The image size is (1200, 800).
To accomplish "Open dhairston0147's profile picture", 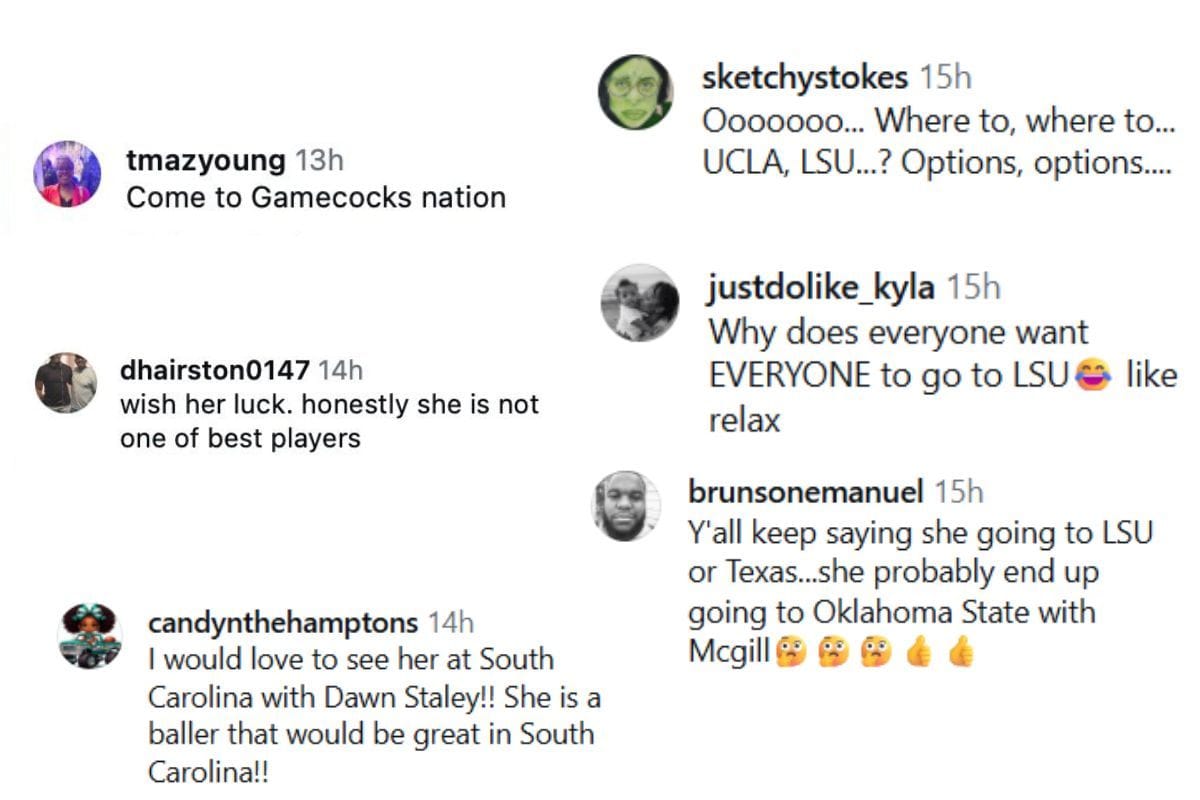I will (66, 382).
